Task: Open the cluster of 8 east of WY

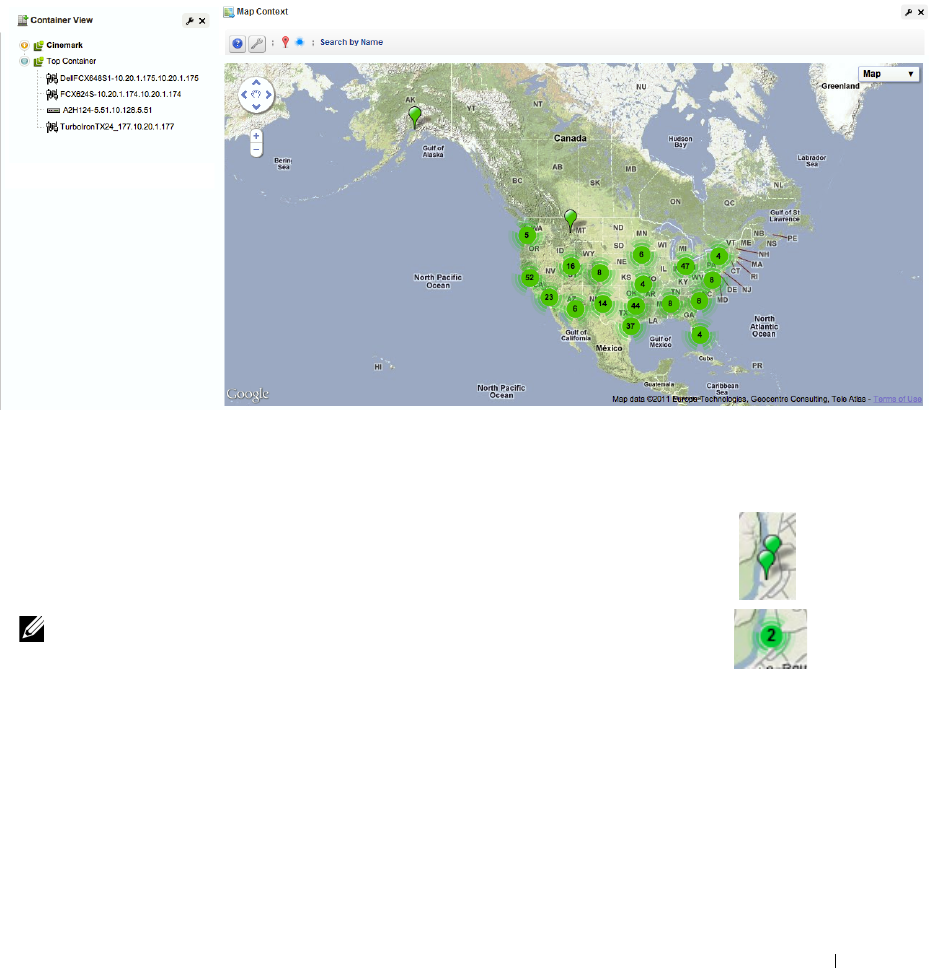Action: pos(600,273)
